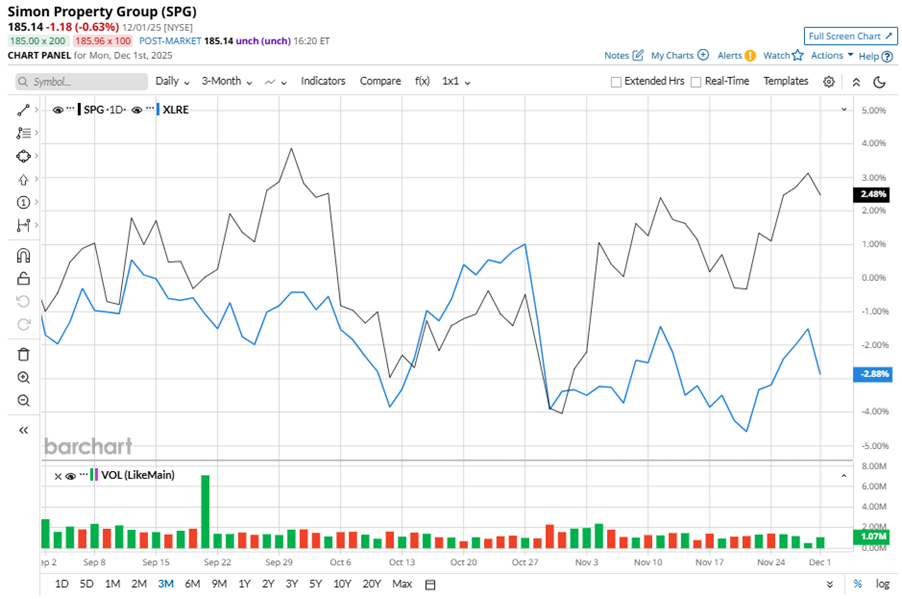Select the 6M time range
Screen dimensions: 902x599
[x=192, y=584]
